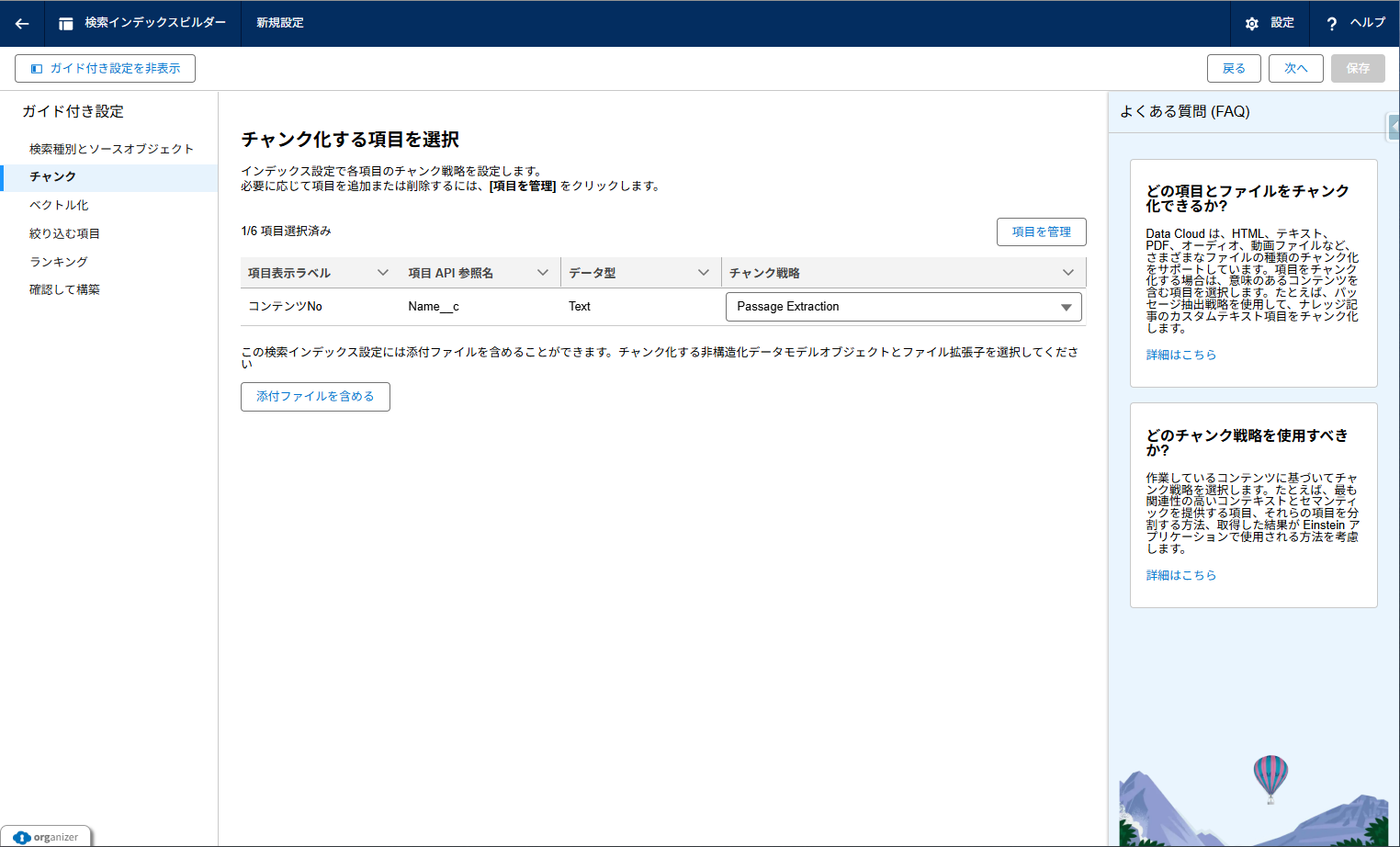Image resolution: width=1400 pixels, height=847 pixels.
Task: Hide guided setup with ガイド付き設定を非表示 button
Action: pos(106,69)
